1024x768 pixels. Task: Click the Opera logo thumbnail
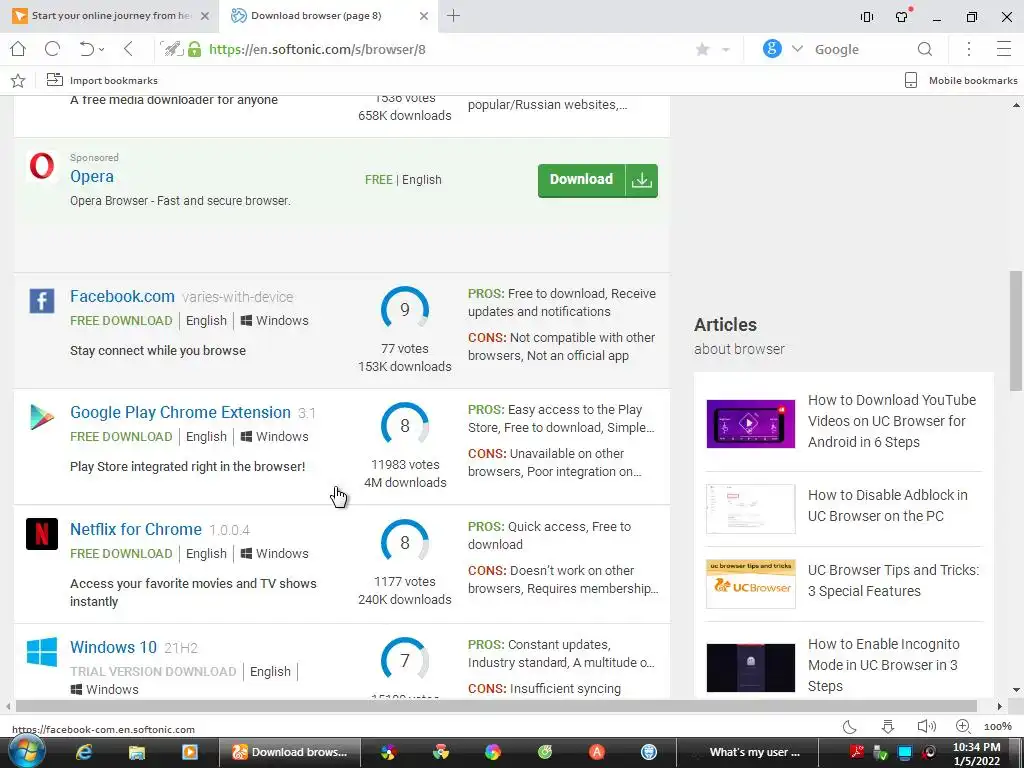[x=42, y=166]
